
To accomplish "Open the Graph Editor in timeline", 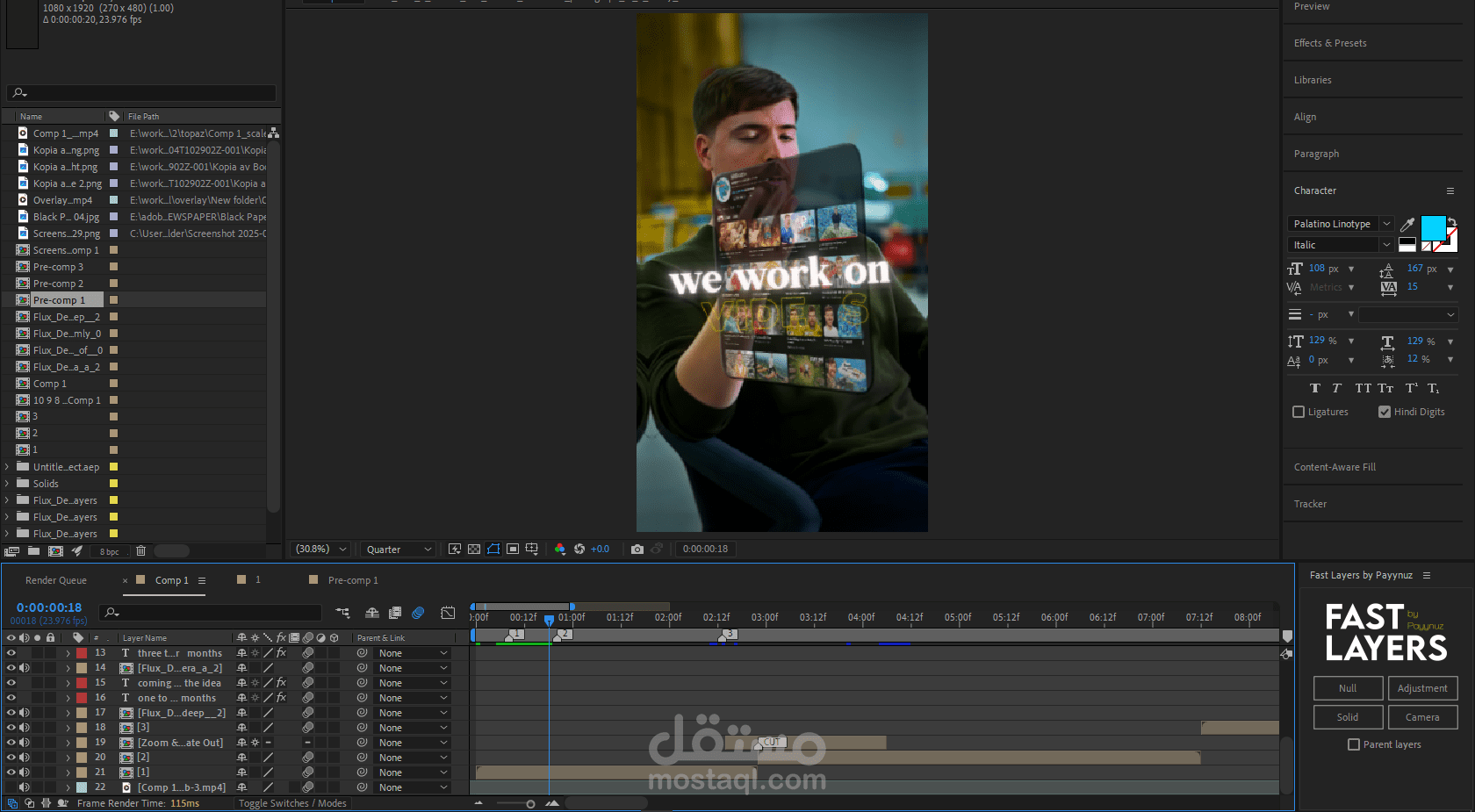I will [448, 613].
